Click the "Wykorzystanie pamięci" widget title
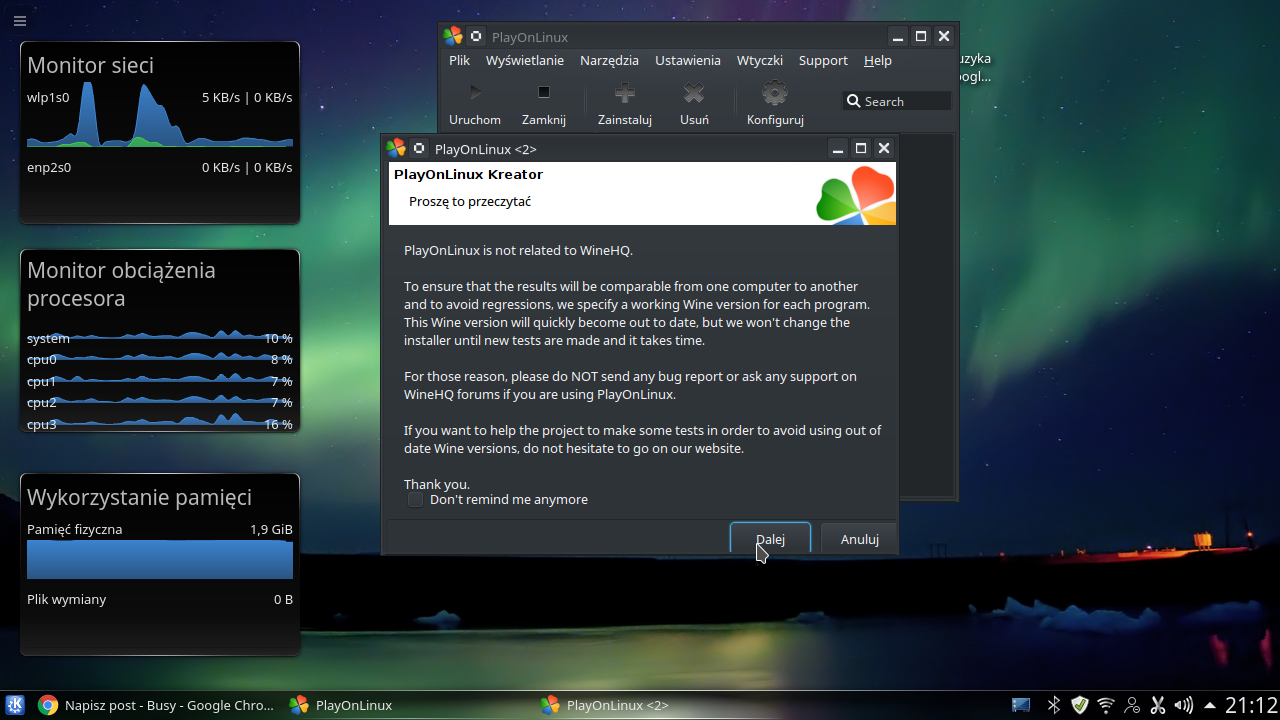 139,497
